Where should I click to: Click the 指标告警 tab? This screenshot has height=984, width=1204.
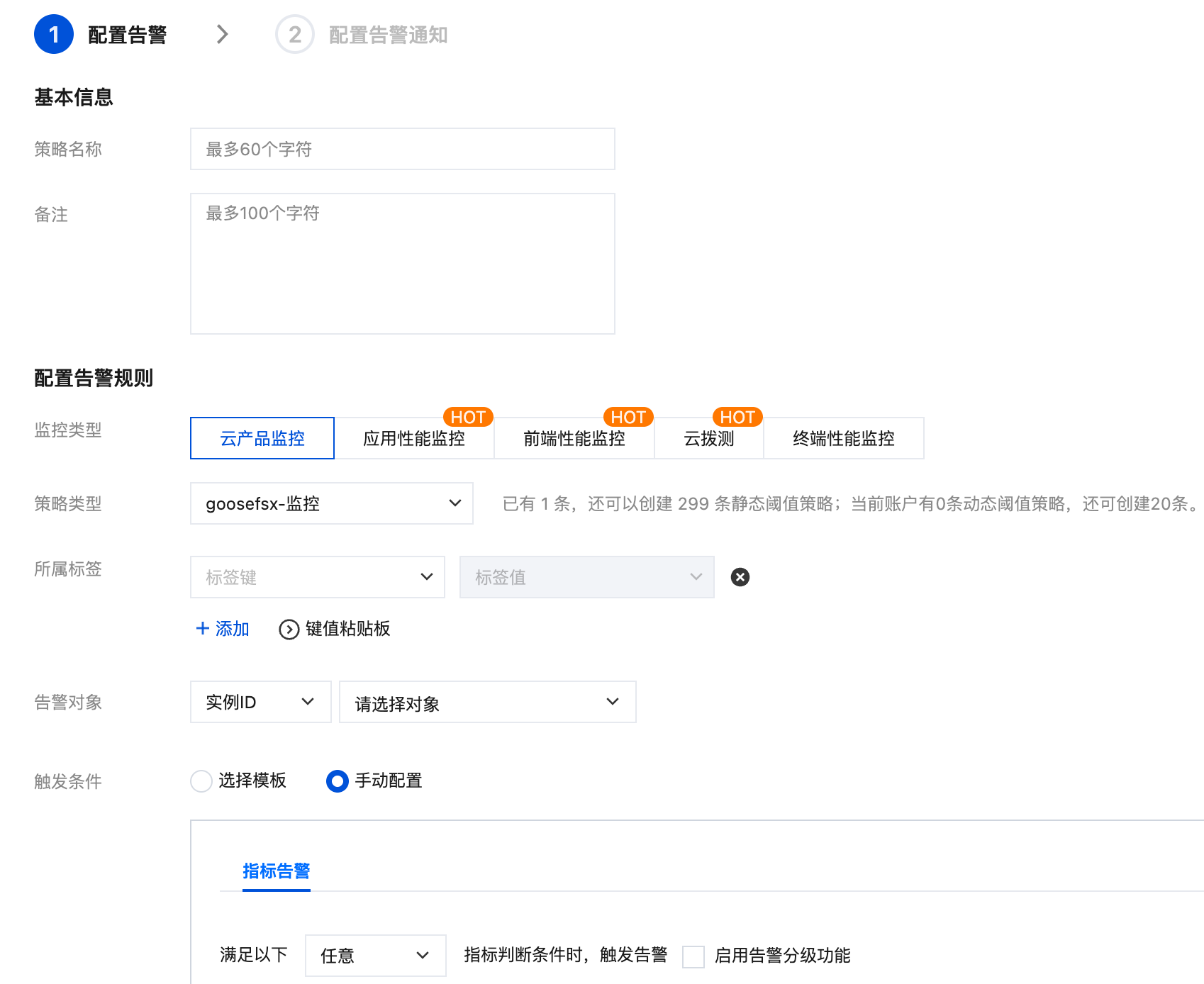(276, 871)
